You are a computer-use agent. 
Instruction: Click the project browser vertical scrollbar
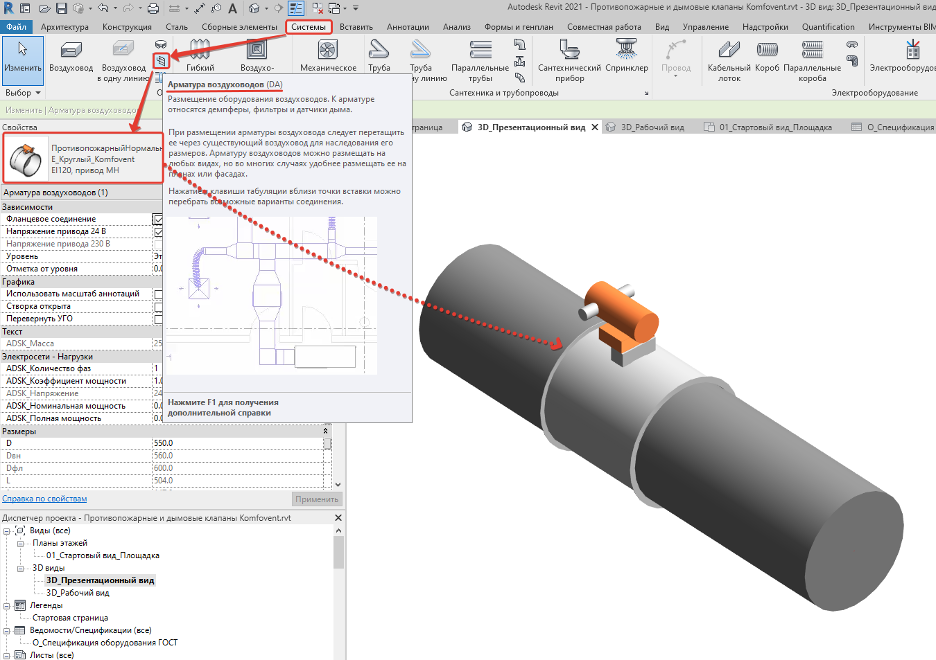click(x=338, y=553)
